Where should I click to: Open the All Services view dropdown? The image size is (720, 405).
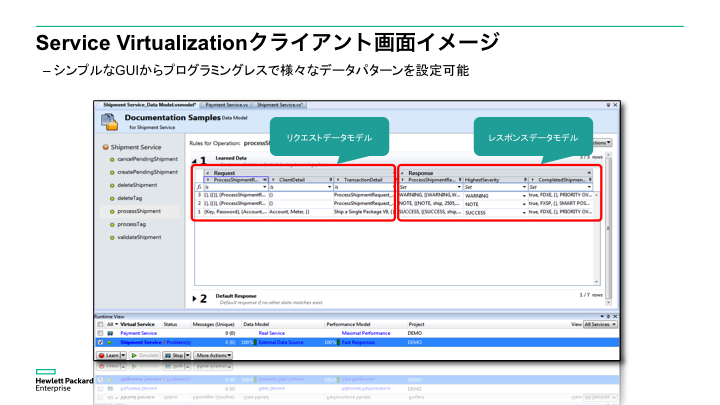point(600,324)
